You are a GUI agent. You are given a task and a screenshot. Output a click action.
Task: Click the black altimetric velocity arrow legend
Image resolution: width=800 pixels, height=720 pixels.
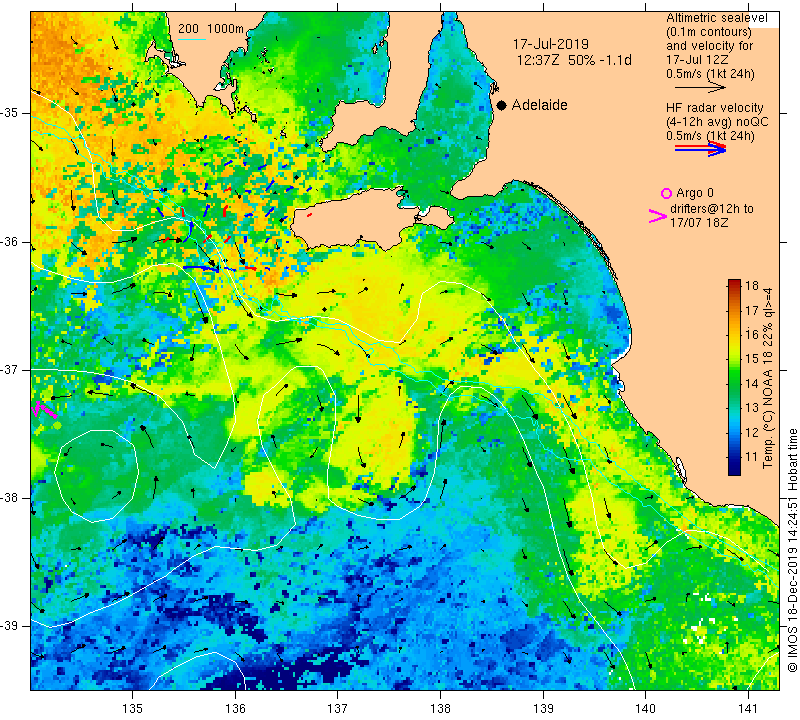pos(700,87)
